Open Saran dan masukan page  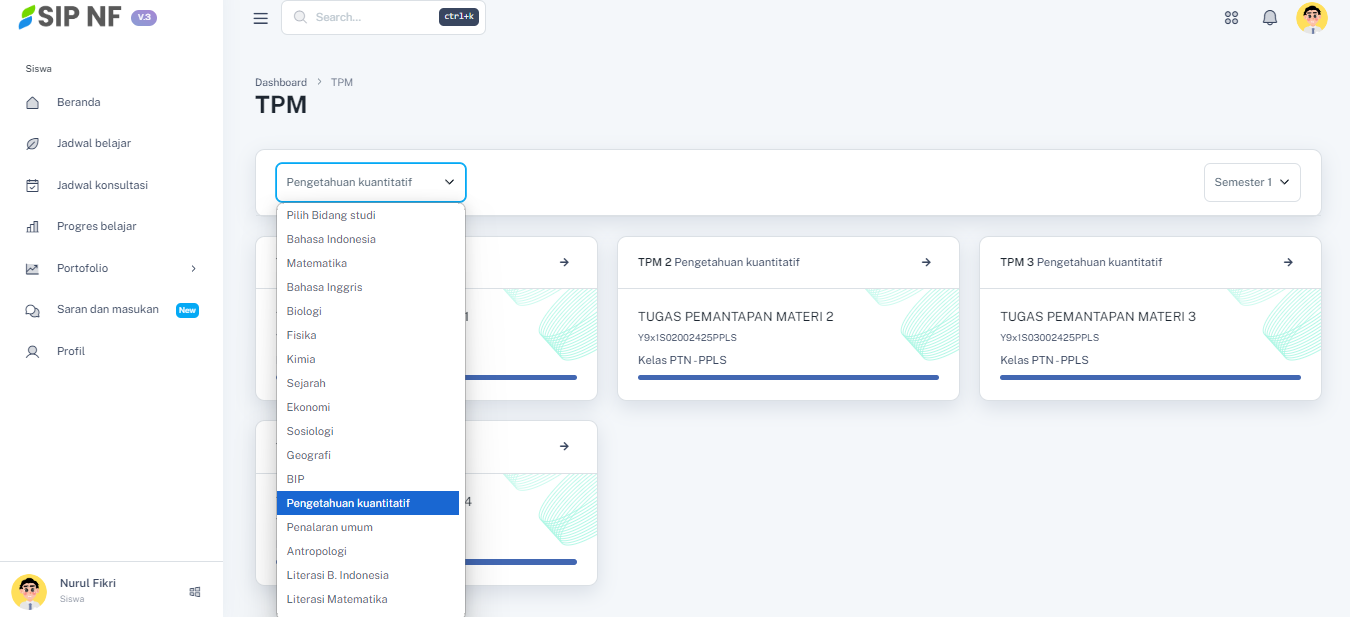coord(108,310)
